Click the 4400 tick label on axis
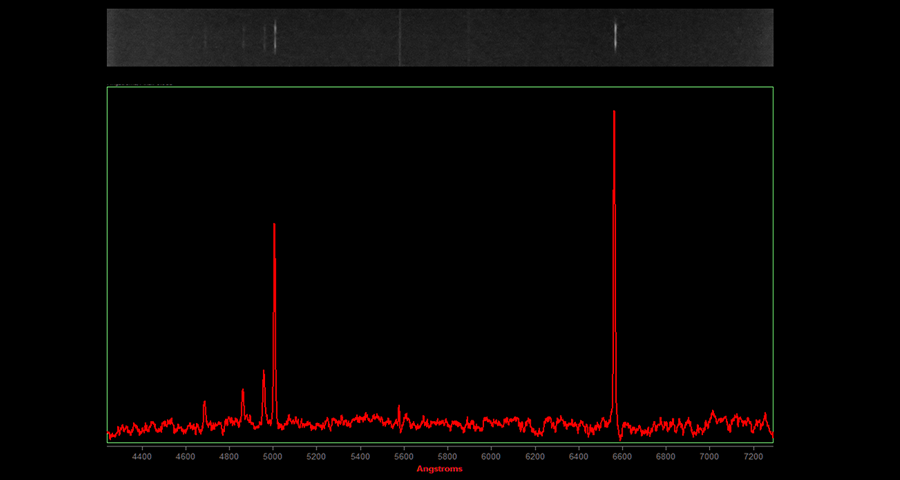Screen dimensions: 900x480 tap(142, 457)
